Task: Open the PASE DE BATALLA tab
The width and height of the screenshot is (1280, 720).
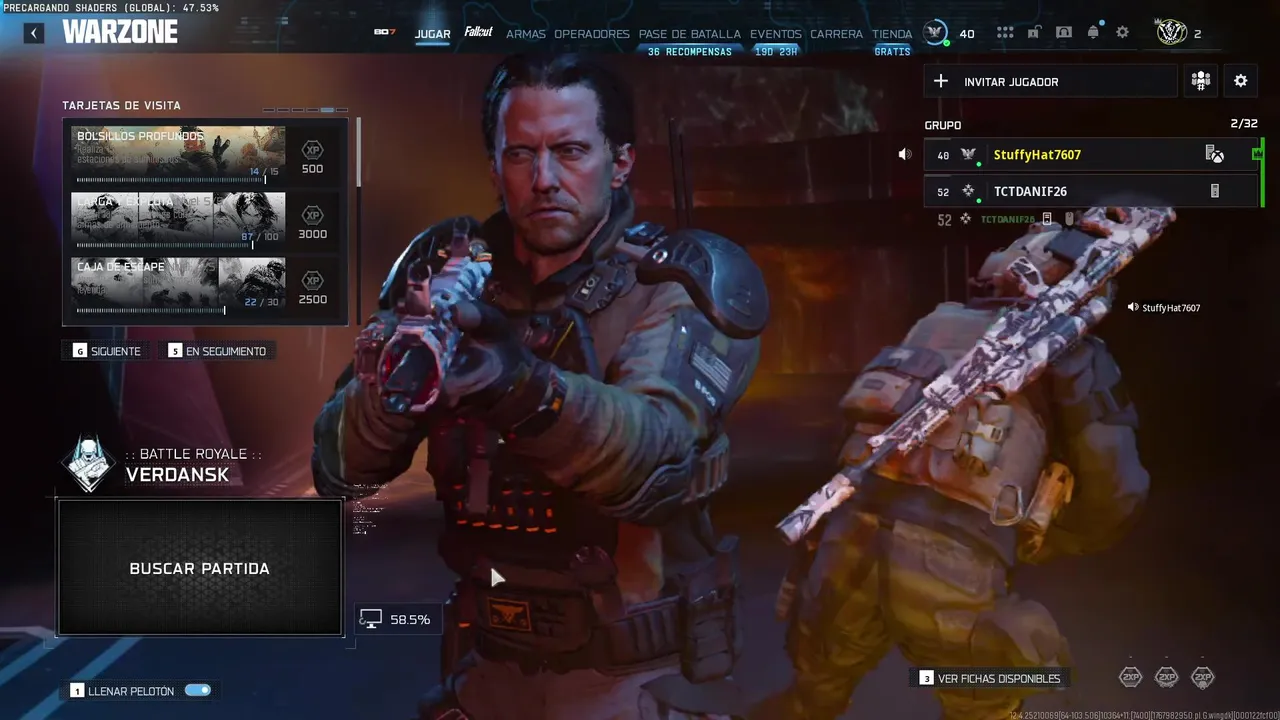Action: tap(690, 34)
